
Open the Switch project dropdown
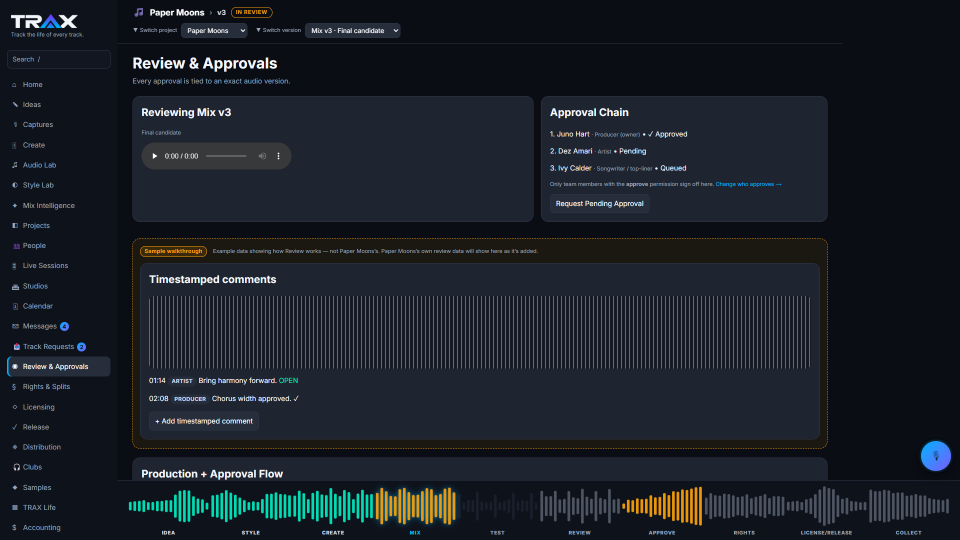(x=214, y=31)
